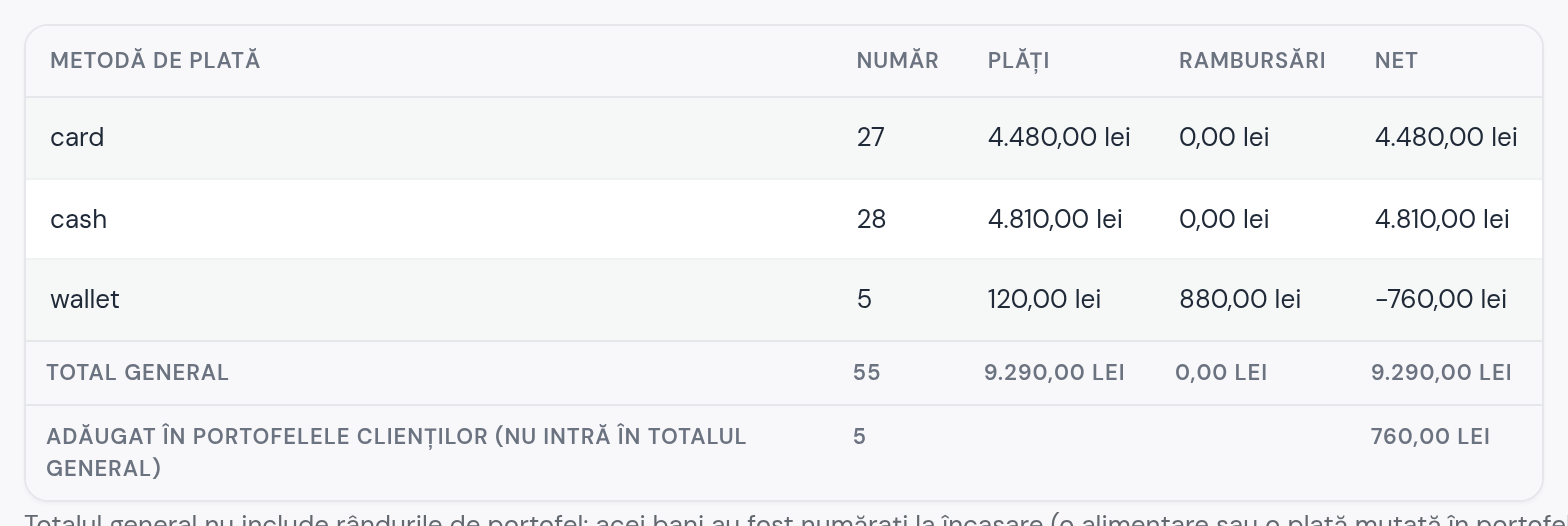Click the wallet net value -760,00 lei
This screenshot has height=526, width=1568.
point(1441,299)
